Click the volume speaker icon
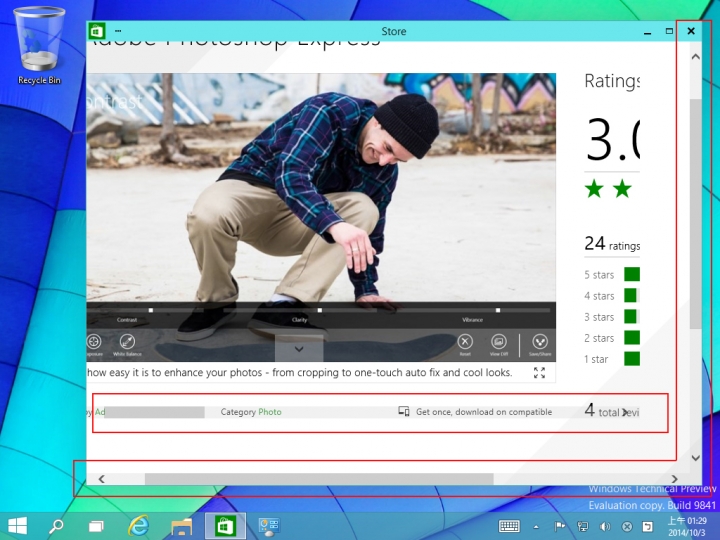720x540 pixels. (x=605, y=526)
